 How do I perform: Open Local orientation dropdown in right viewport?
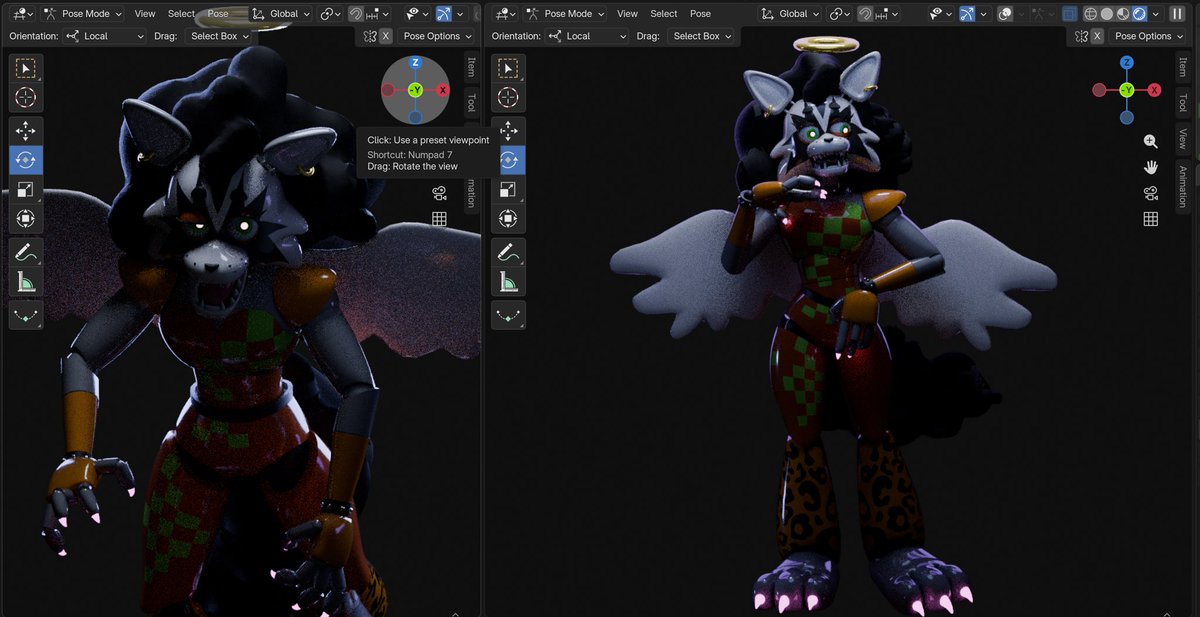coord(586,36)
